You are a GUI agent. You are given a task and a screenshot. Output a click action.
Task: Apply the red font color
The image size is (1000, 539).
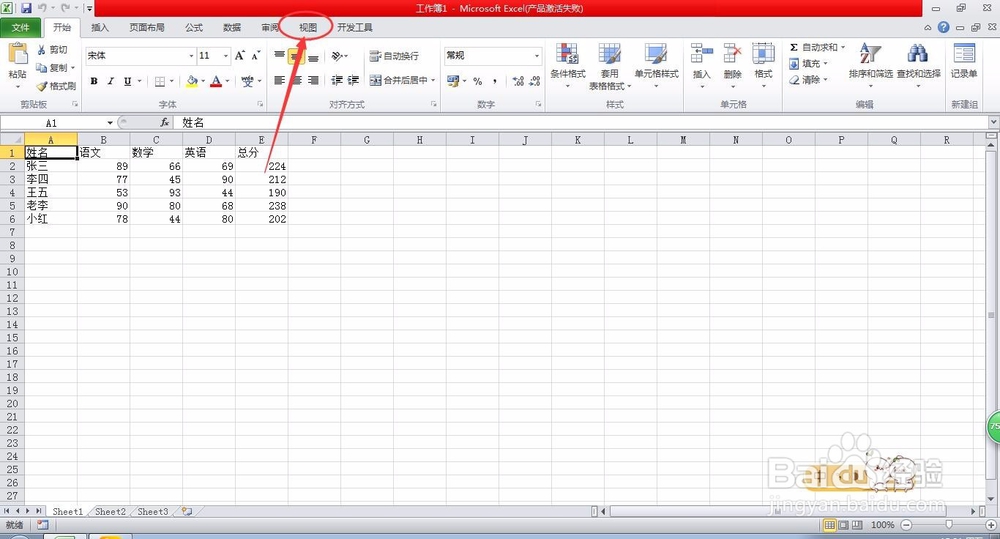click(x=216, y=81)
